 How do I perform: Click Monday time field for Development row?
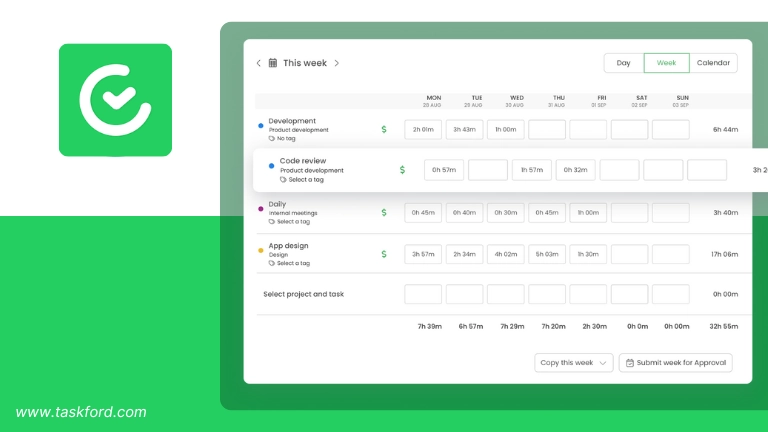[423, 129]
